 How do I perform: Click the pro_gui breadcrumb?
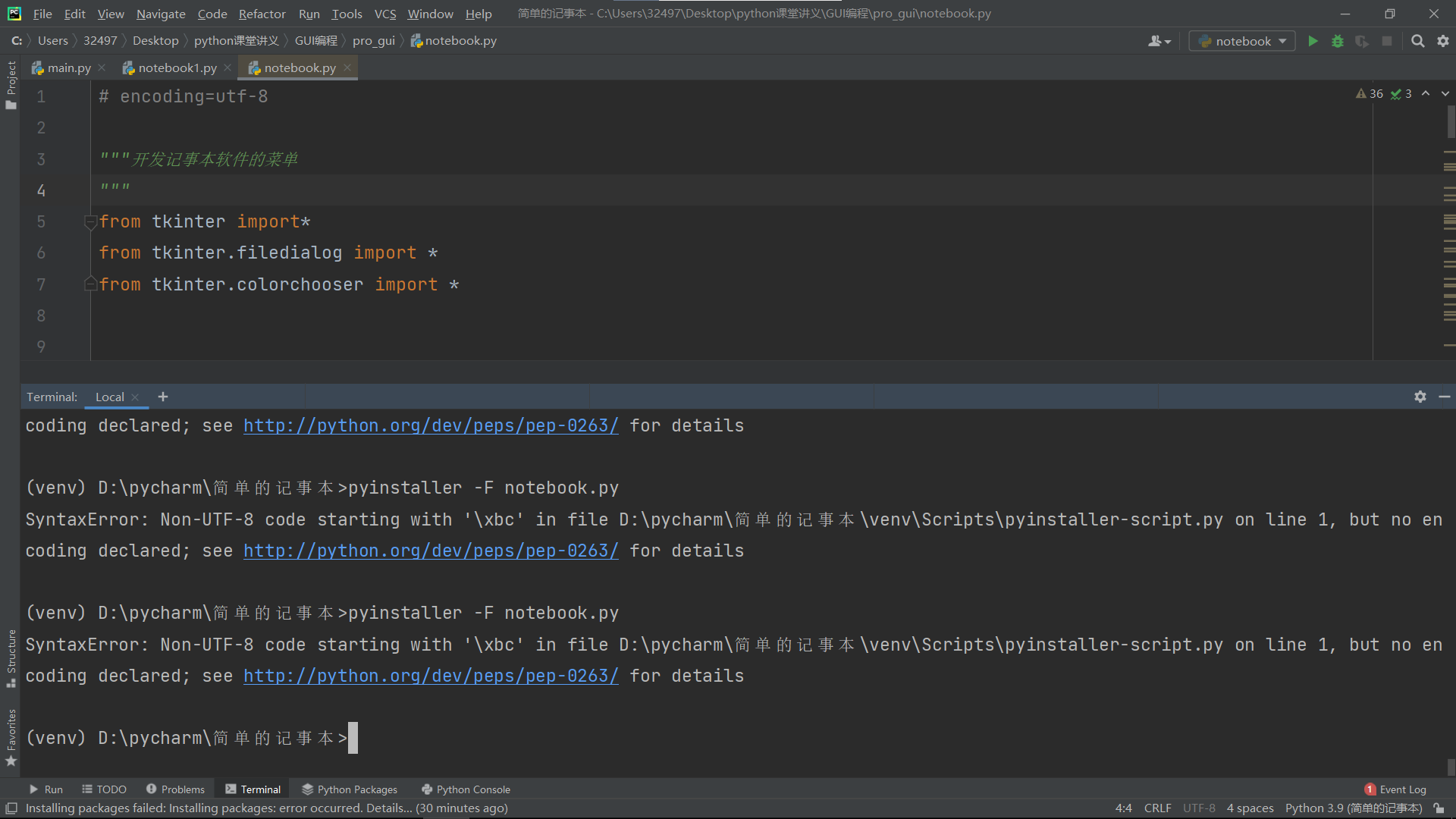point(374,41)
